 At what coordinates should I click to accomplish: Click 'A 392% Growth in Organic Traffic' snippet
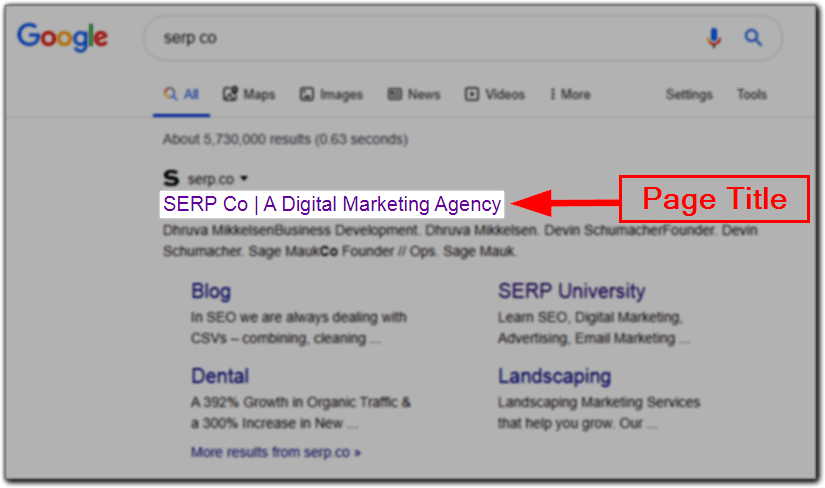(x=300, y=413)
